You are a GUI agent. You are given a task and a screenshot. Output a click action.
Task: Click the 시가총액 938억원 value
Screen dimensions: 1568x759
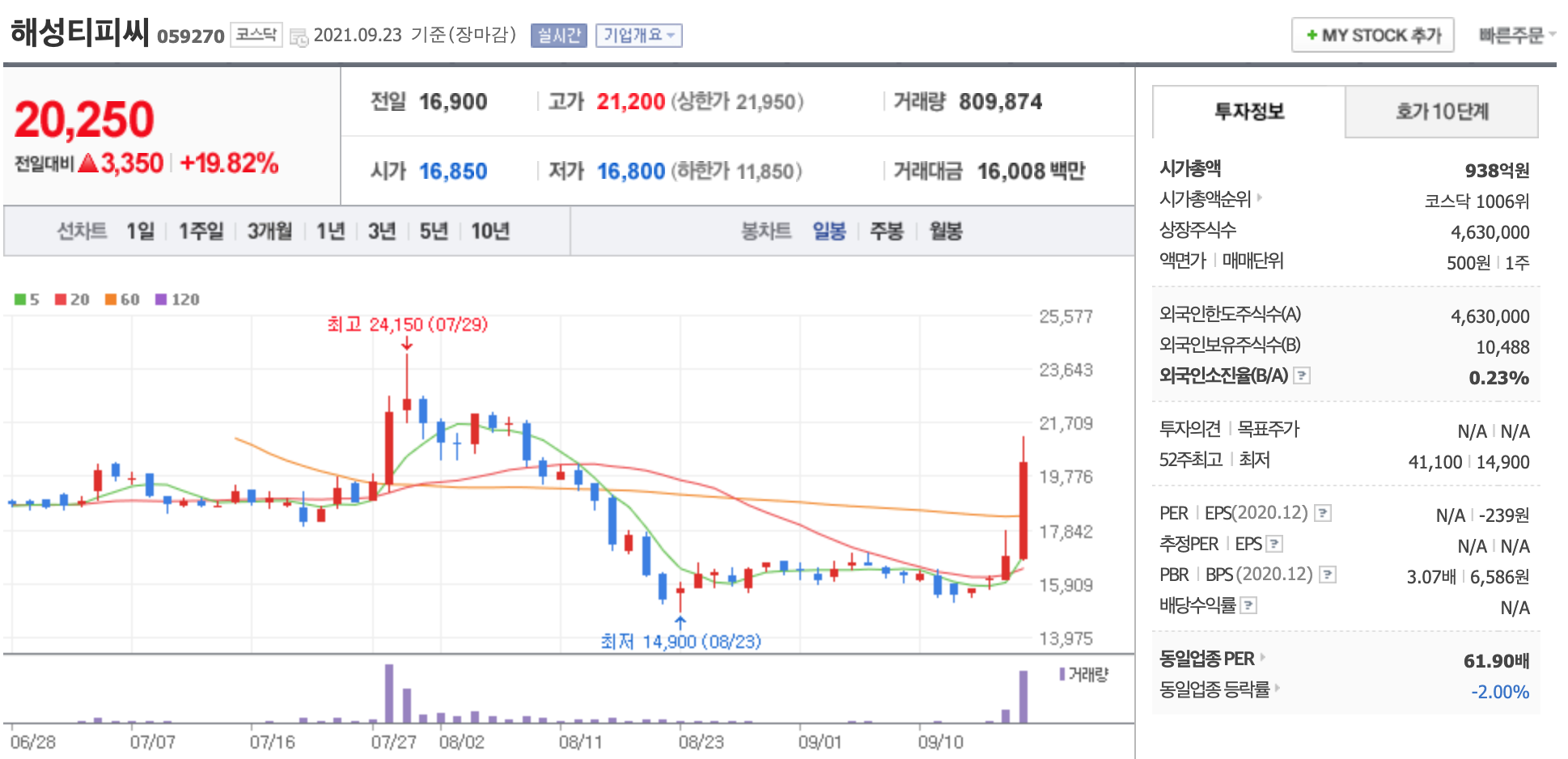[x=1497, y=171]
